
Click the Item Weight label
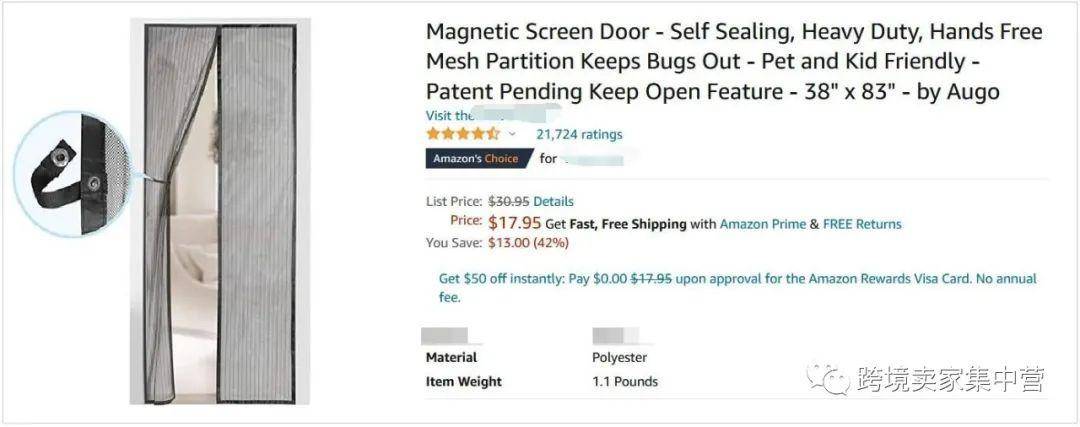pos(463,381)
